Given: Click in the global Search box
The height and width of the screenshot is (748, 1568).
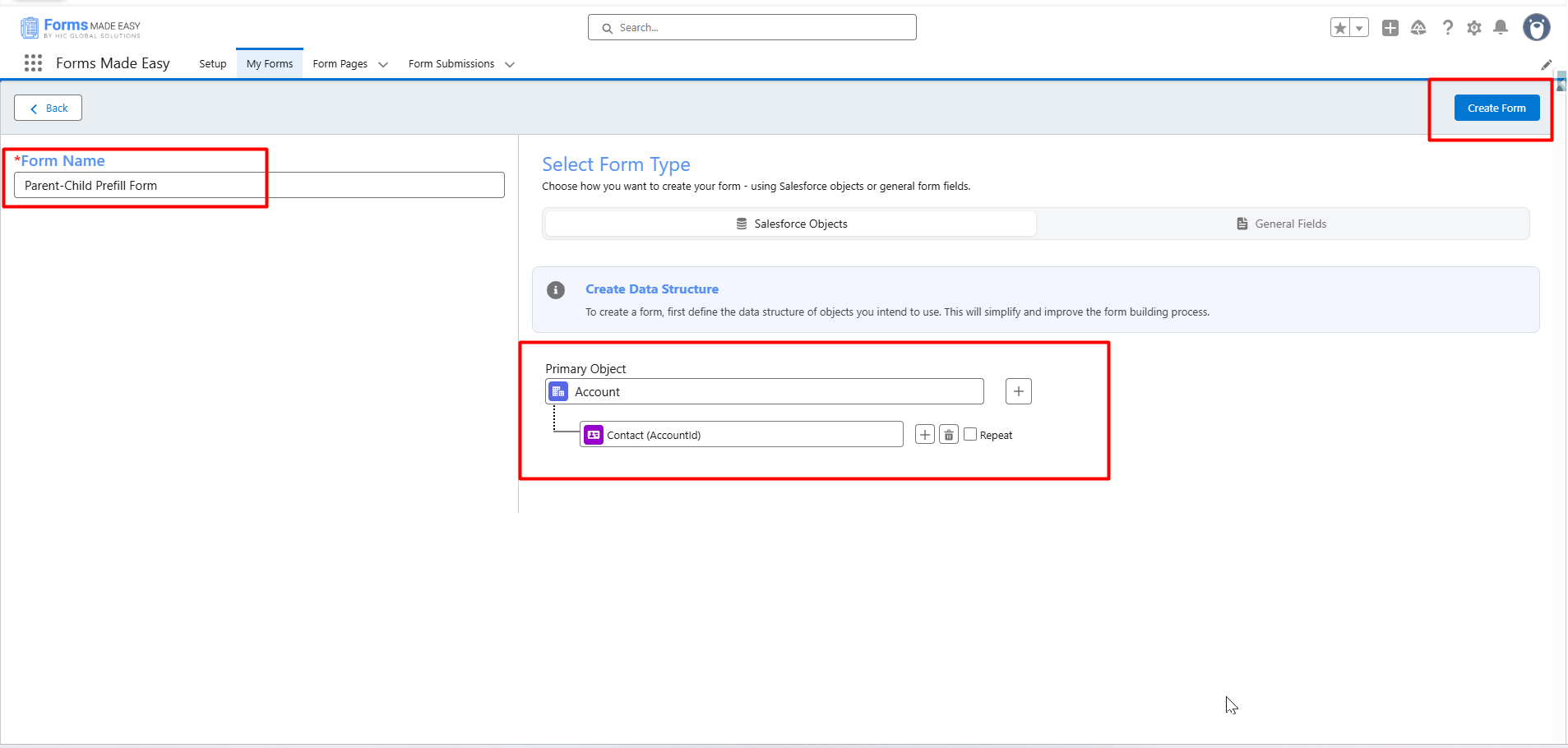Looking at the screenshot, I should [752, 27].
